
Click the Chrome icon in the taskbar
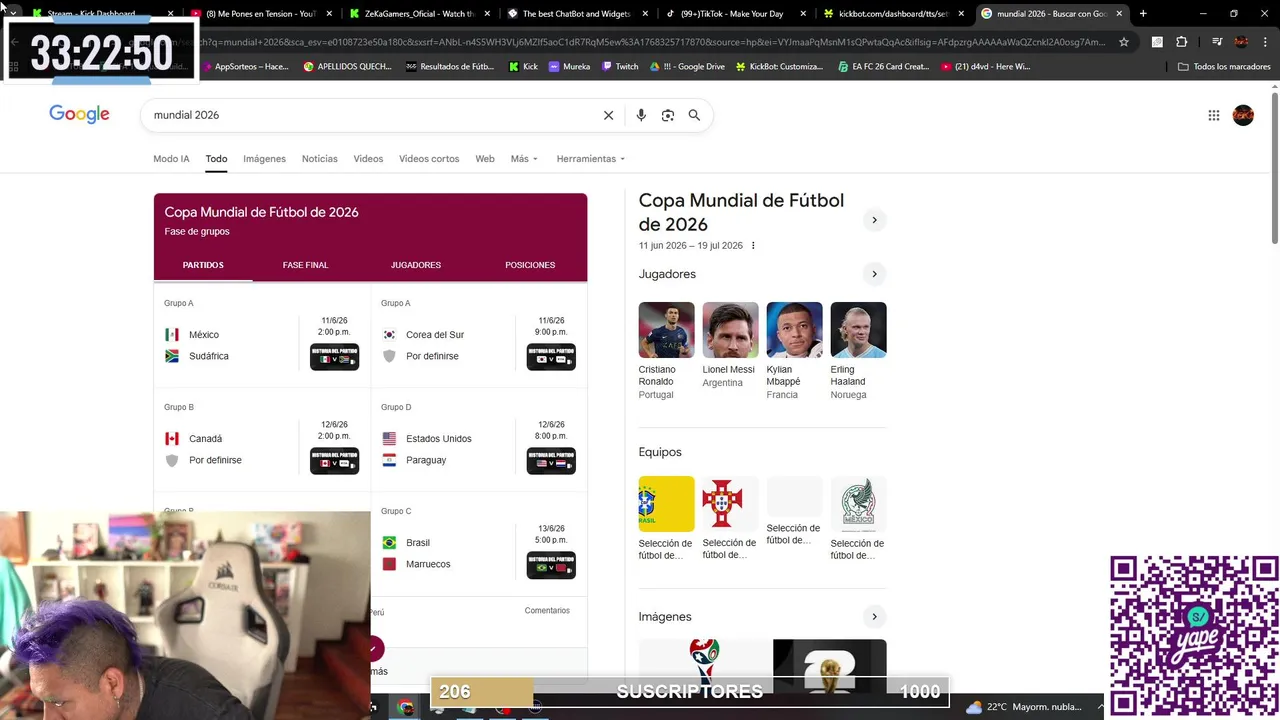[405, 707]
